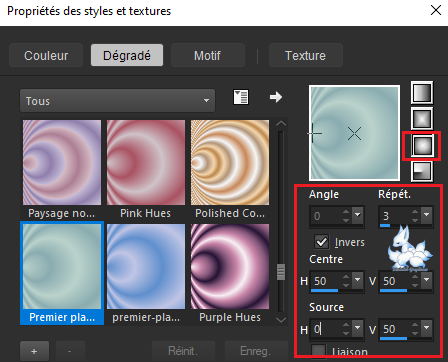The image size is (448, 362).
Task: Open the Angle value dropdown
Action: point(358,215)
